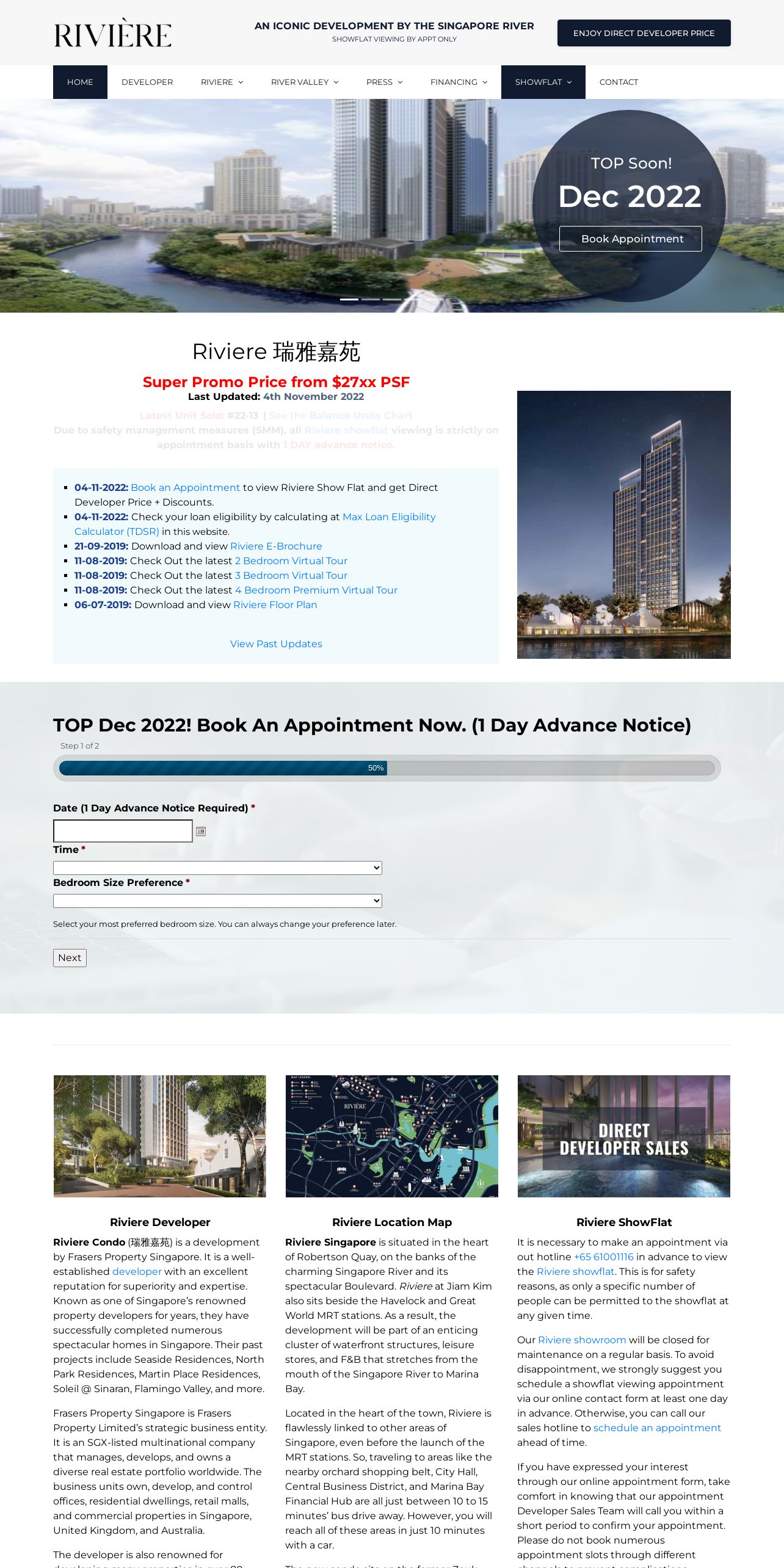784x1568 pixels.
Task: Go to the HOME tab
Action: (80, 82)
